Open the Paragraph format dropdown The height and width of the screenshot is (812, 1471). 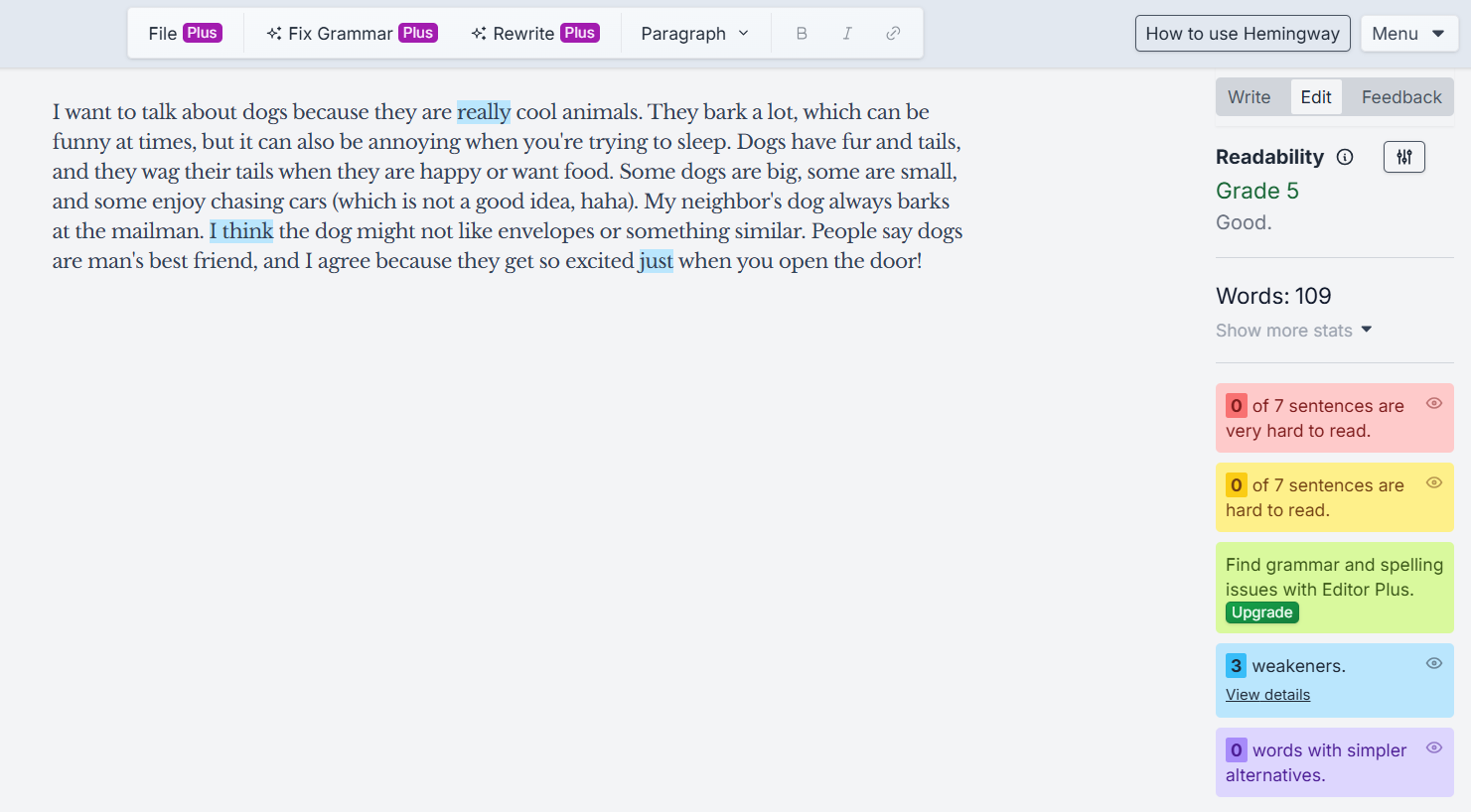click(694, 33)
